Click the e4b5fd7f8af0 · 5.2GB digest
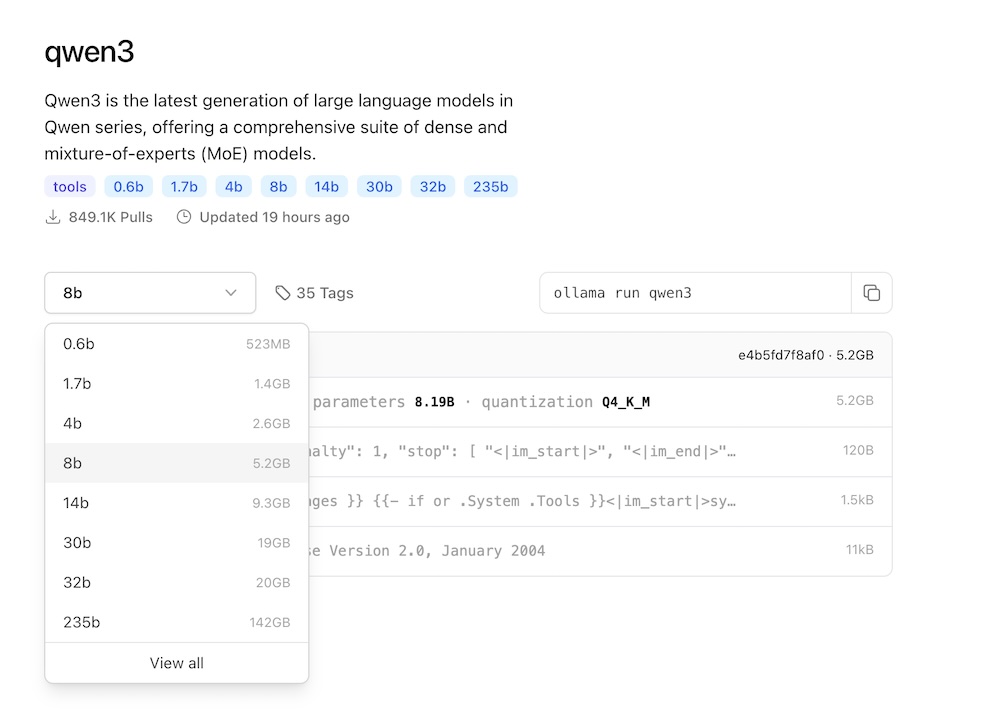The width and height of the screenshot is (1000, 727). coord(805,355)
